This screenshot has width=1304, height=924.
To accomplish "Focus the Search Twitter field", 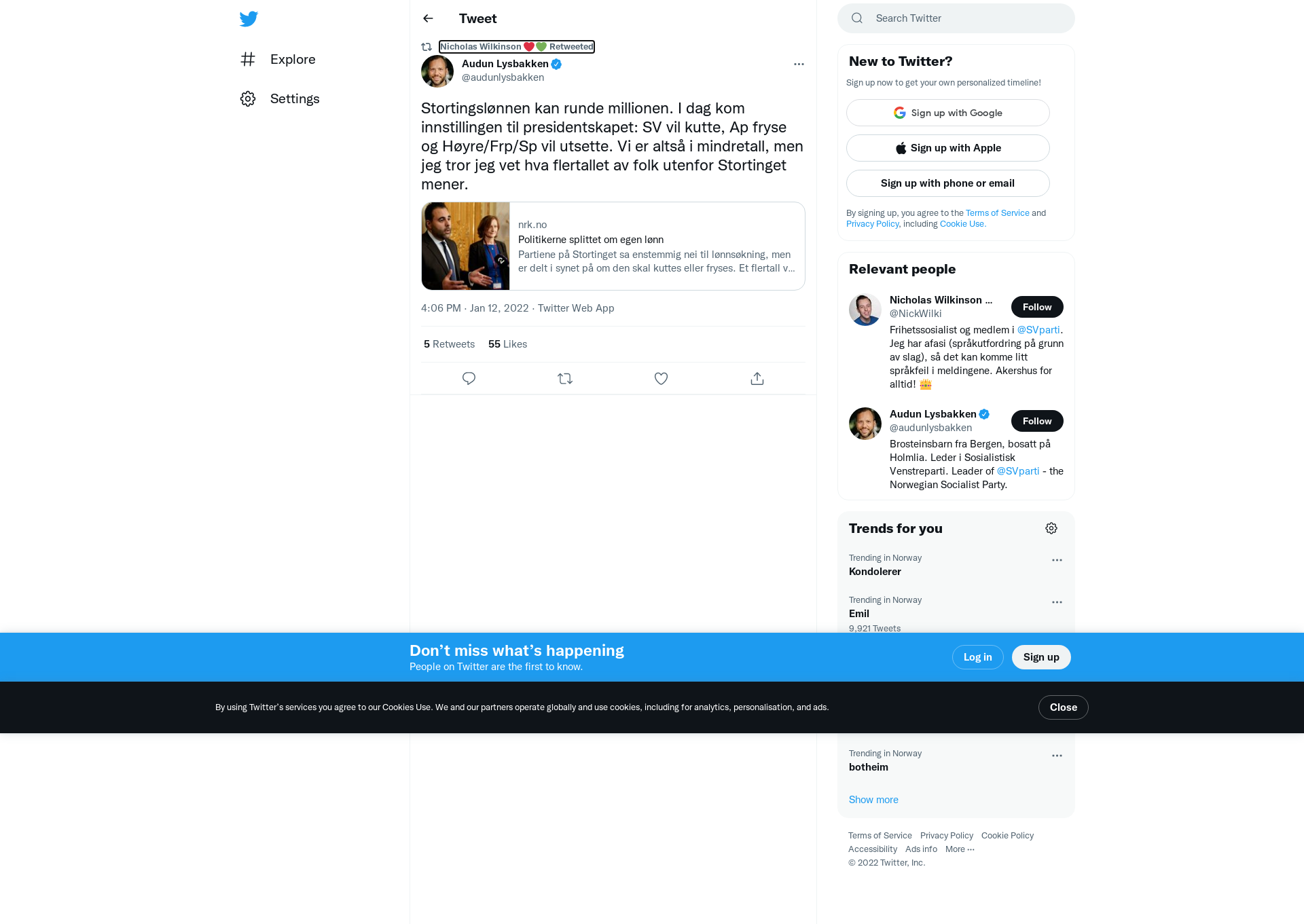I will point(956,18).
